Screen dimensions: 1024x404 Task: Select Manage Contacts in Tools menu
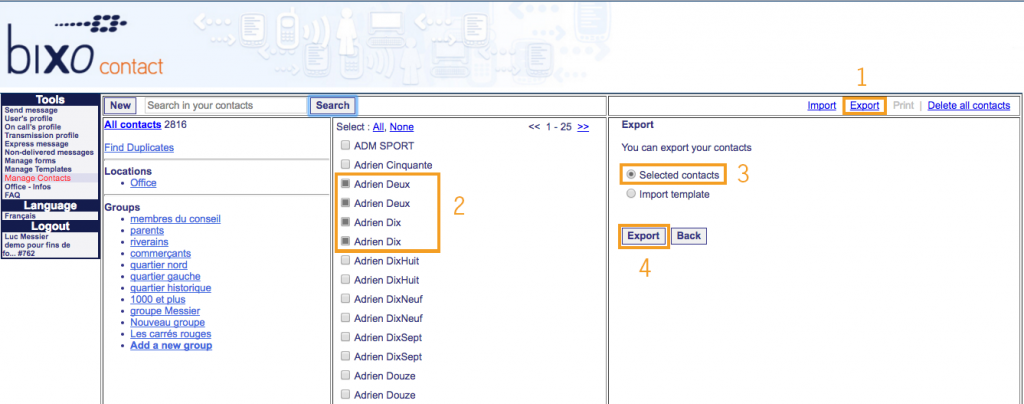tap(37, 178)
